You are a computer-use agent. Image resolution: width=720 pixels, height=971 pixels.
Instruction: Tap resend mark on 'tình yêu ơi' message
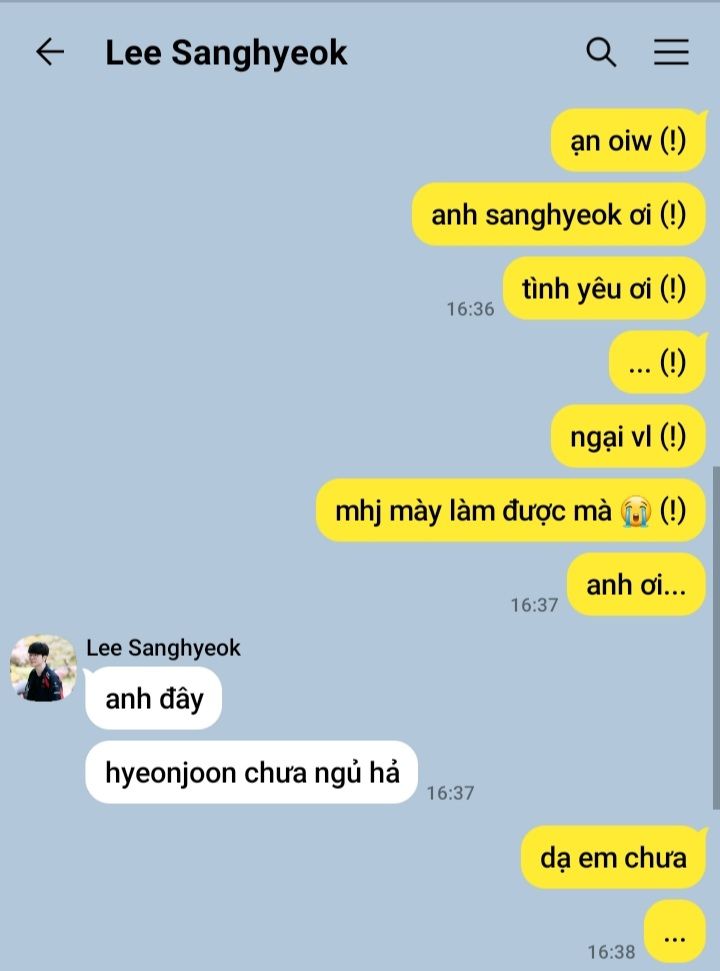tap(673, 289)
